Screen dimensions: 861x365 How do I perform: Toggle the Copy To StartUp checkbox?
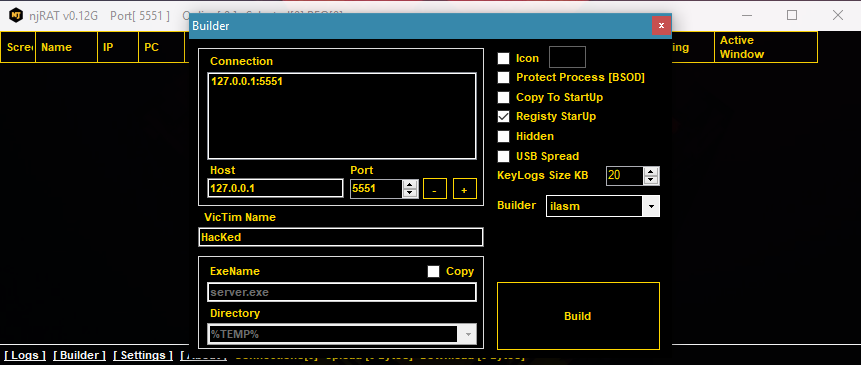[x=504, y=97]
